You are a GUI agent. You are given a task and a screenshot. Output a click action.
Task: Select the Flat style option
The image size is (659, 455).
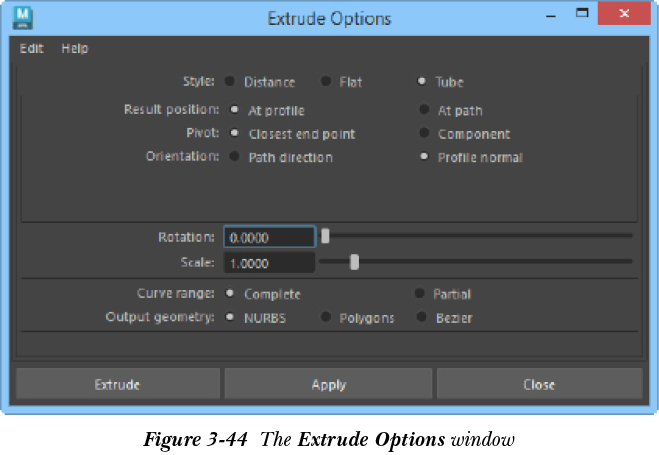click(326, 82)
